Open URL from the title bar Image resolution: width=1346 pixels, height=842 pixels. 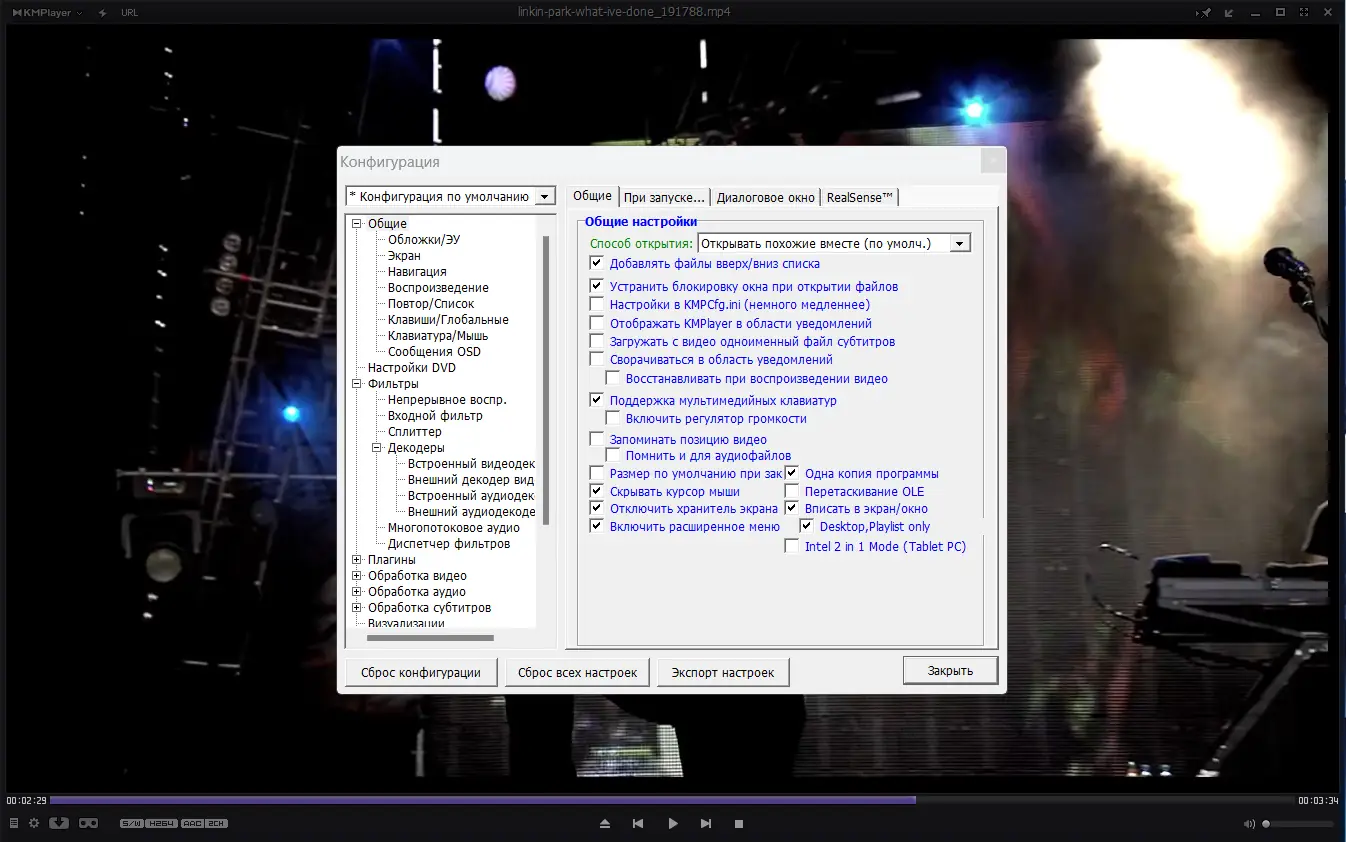(129, 13)
